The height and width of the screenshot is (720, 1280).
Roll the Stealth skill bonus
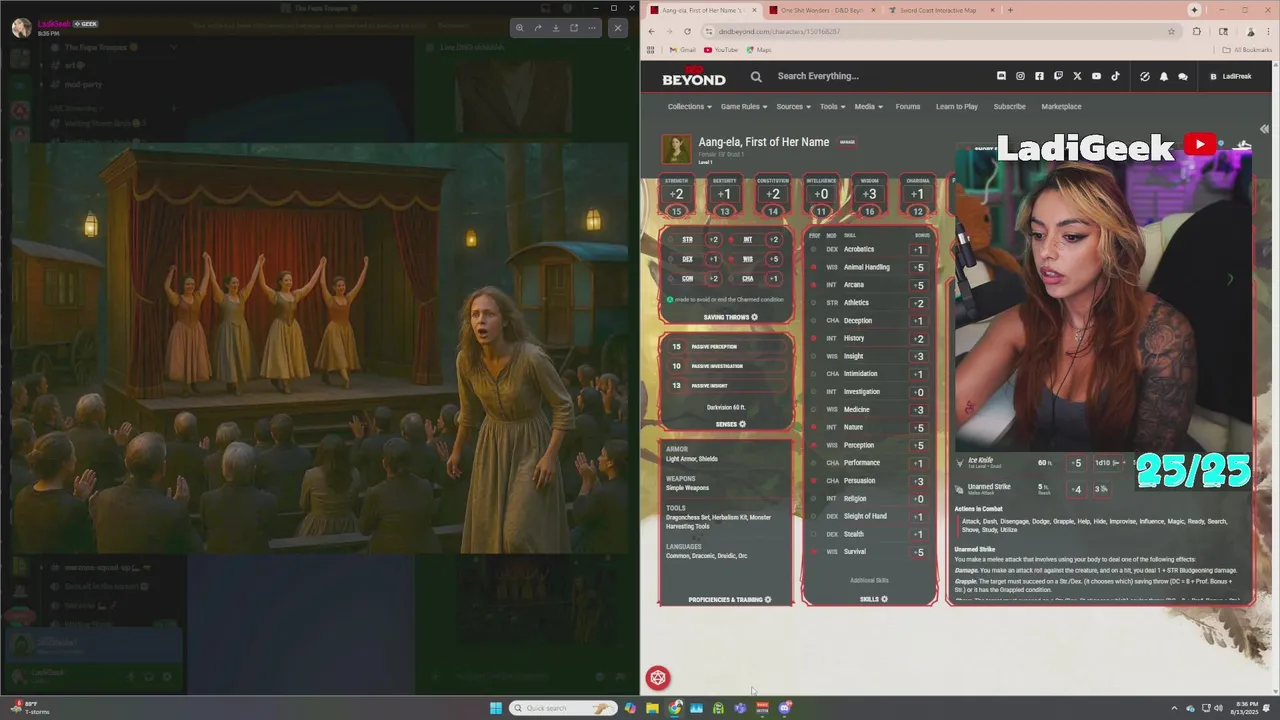tap(918, 534)
